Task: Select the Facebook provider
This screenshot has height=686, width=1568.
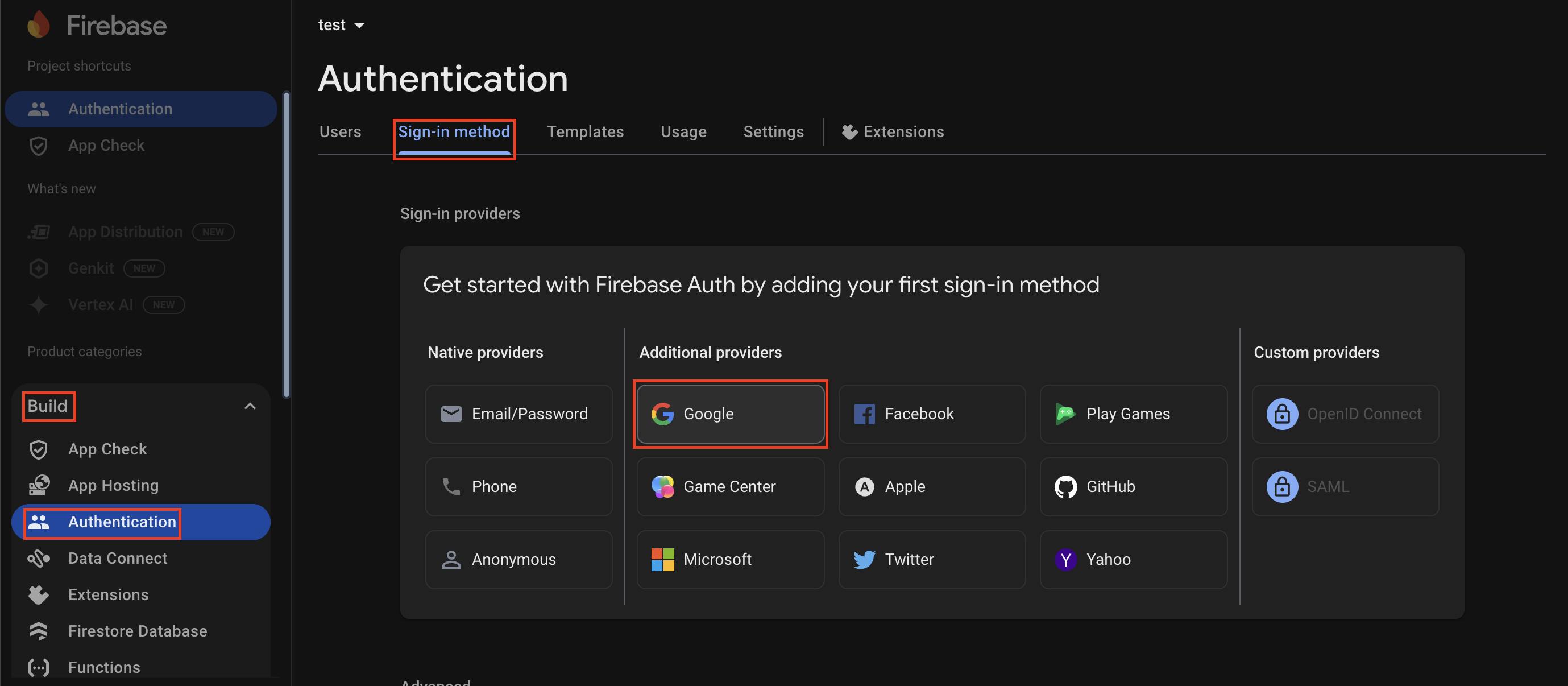Action: point(932,414)
